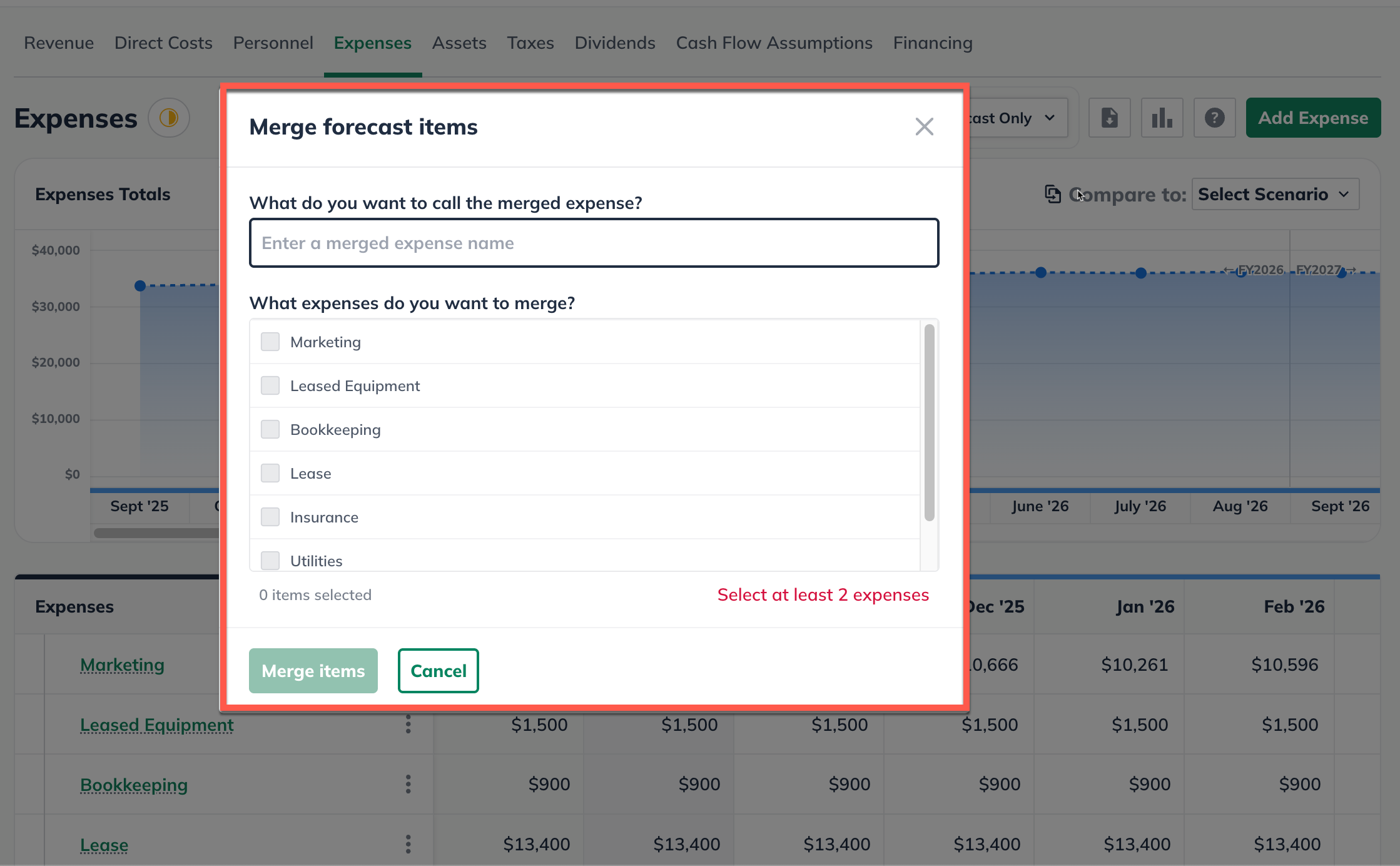Open the bar chart view icon
The height and width of the screenshot is (866, 1400).
click(x=1162, y=118)
